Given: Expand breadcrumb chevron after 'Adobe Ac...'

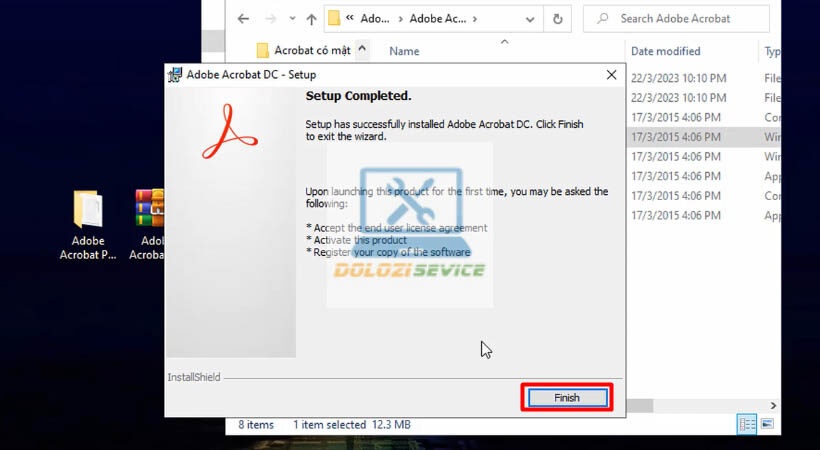Looking at the screenshot, I should click(x=475, y=19).
